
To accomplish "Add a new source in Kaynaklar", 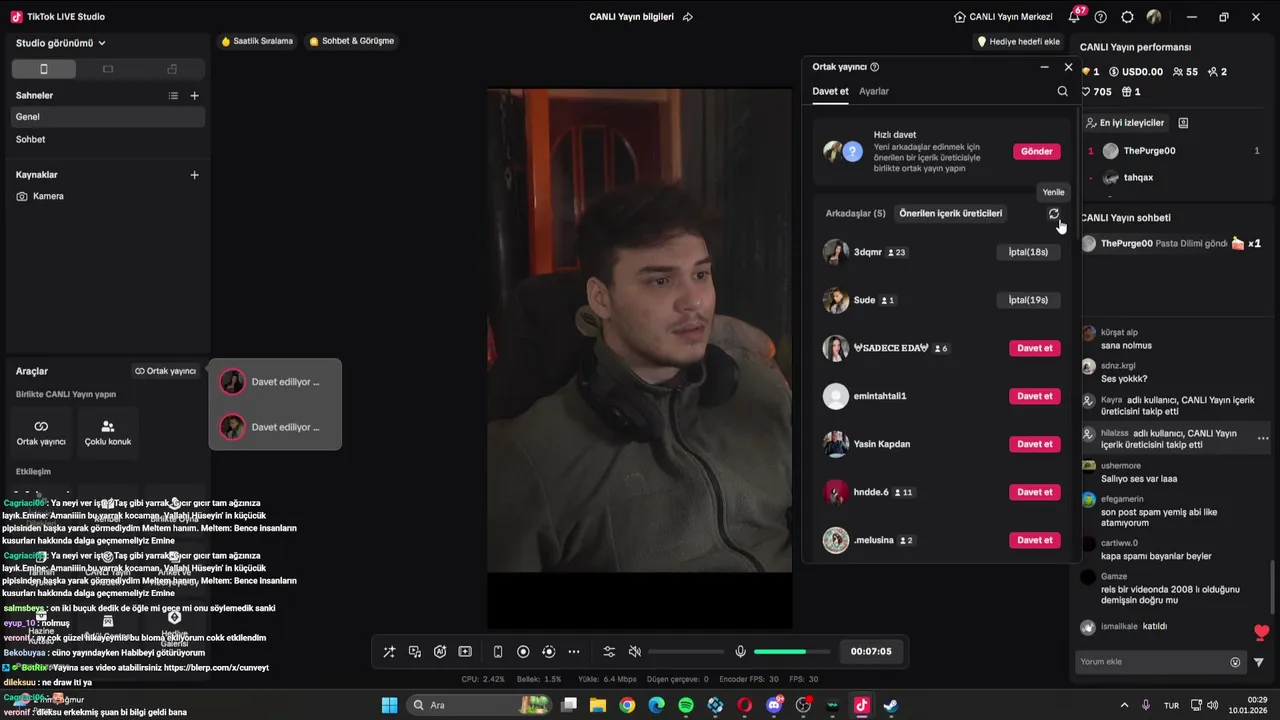I will pyautogui.click(x=195, y=175).
